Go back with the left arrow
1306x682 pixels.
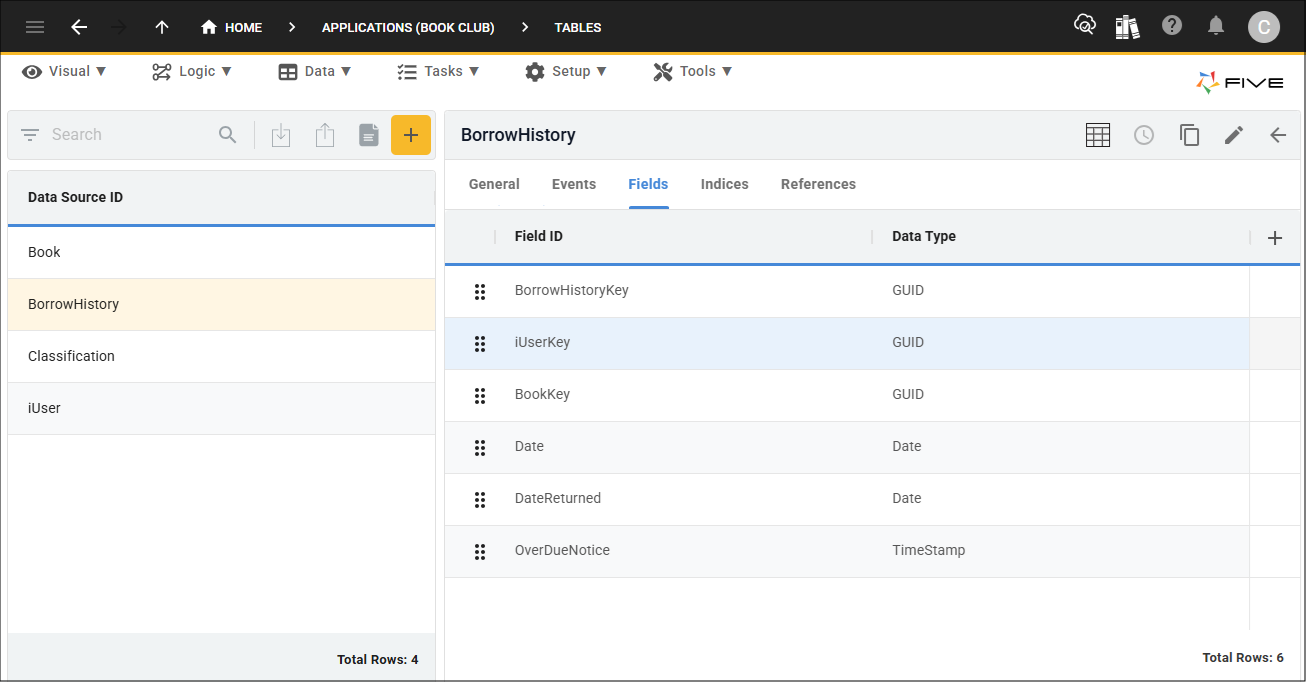click(x=79, y=27)
